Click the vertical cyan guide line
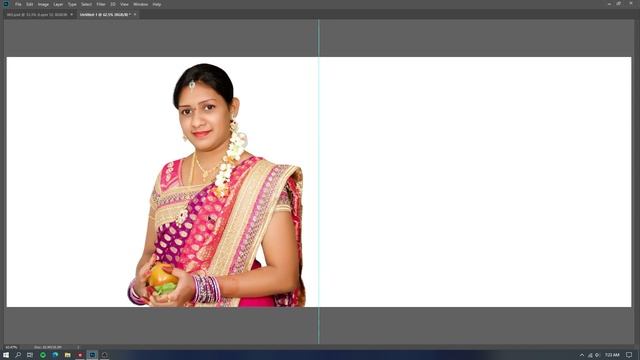The width and height of the screenshot is (640, 360). tap(318, 182)
